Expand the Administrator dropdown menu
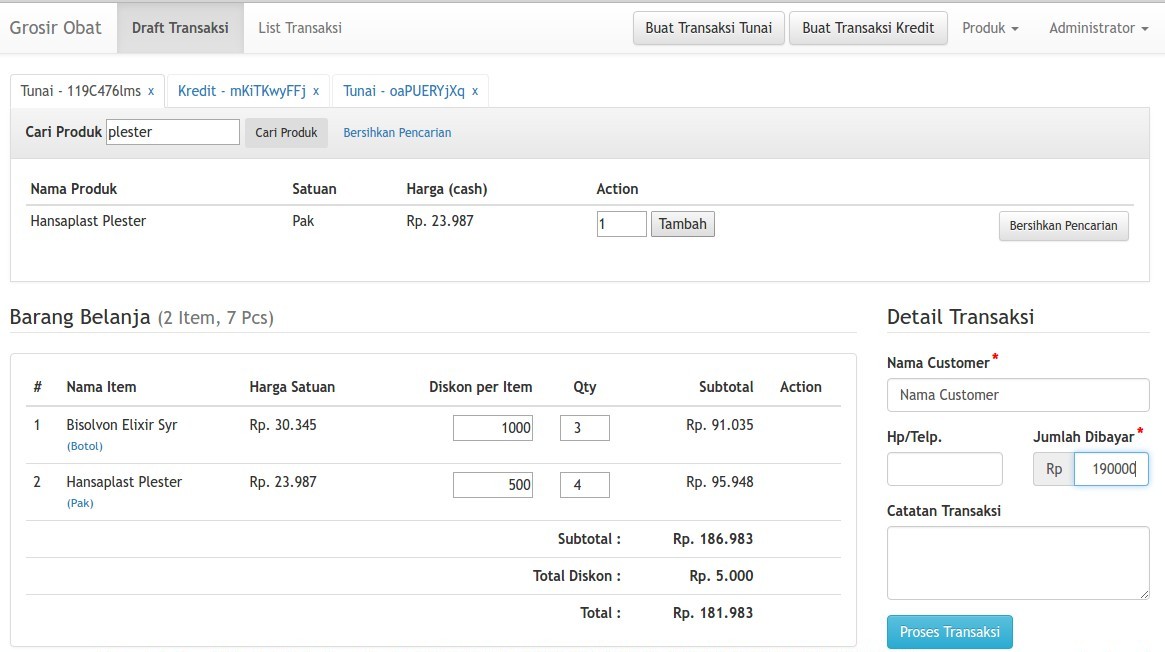The image size is (1165, 652). [1097, 28]
